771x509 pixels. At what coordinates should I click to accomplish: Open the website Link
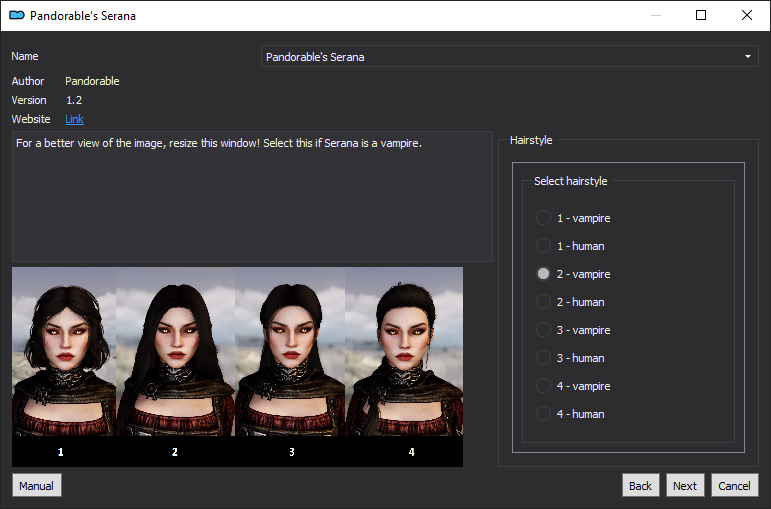[74, 119]
